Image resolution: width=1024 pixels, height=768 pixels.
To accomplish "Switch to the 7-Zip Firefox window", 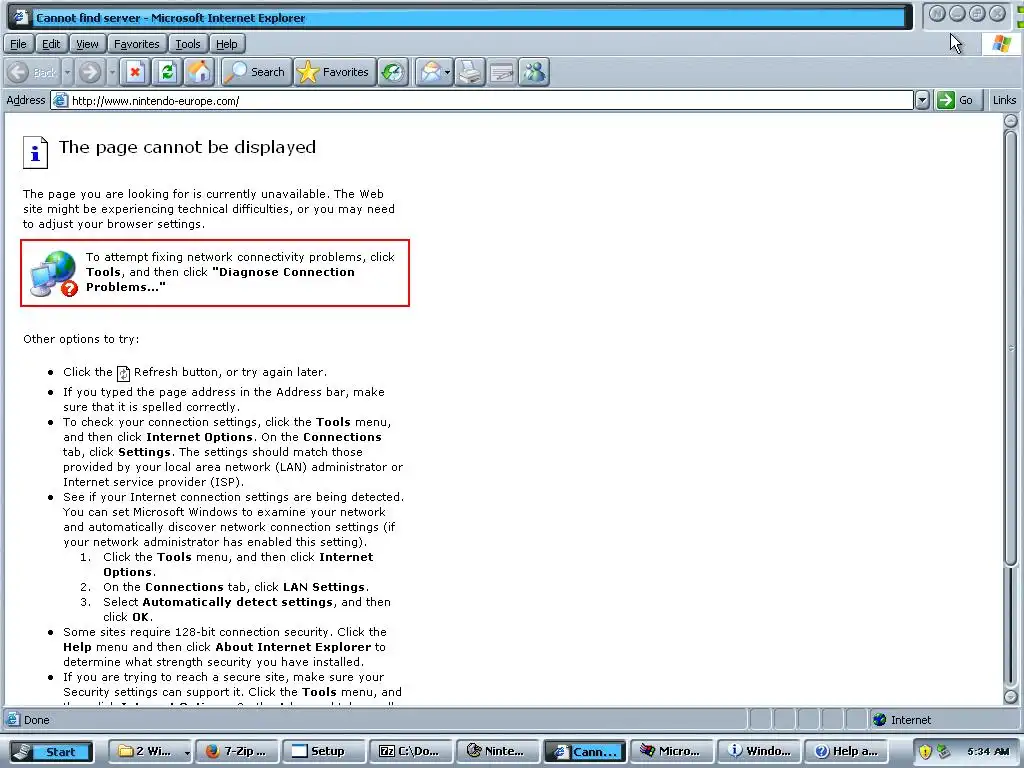I will (x=236, y=751).
